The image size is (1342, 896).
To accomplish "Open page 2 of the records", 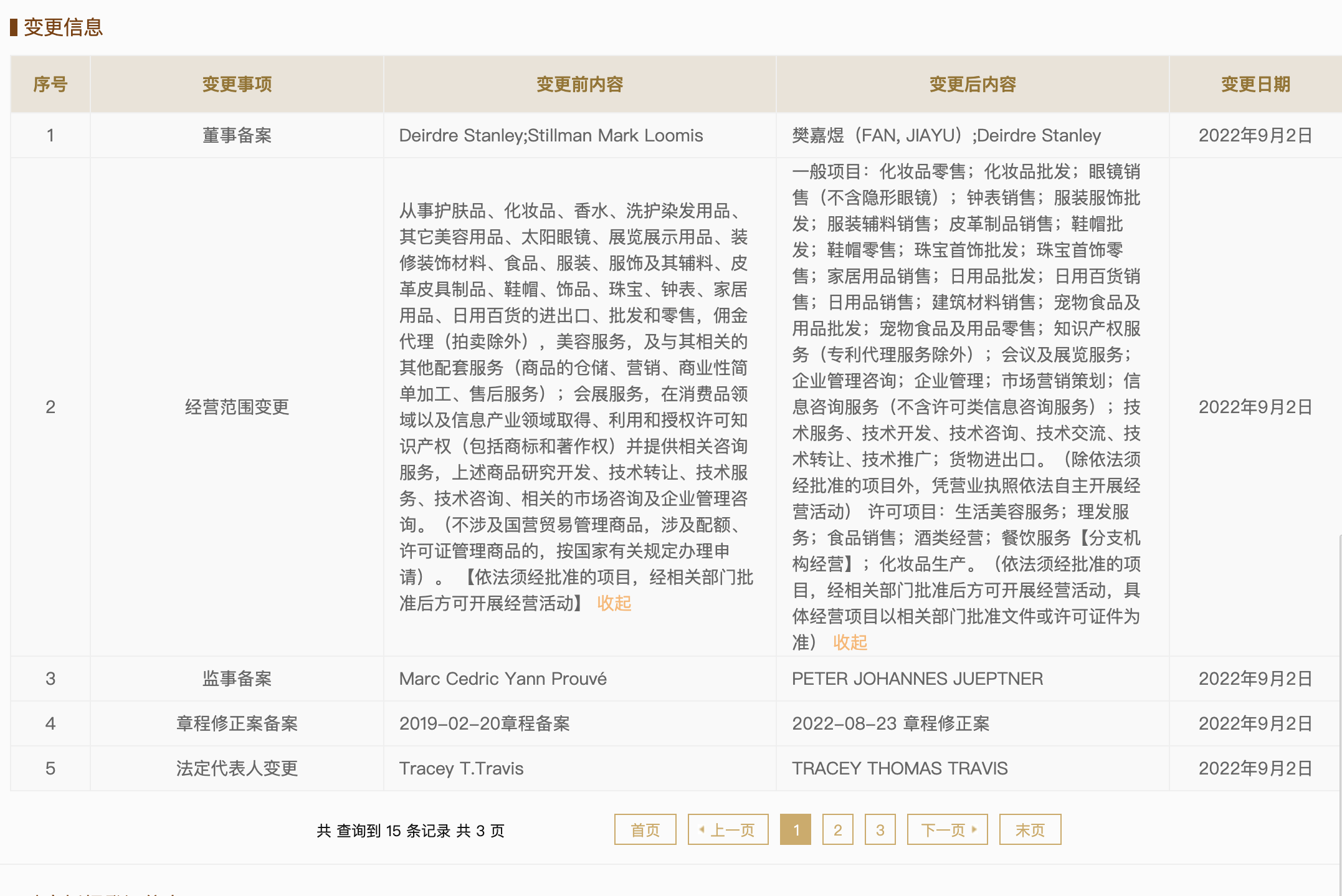I will (838, 829).
